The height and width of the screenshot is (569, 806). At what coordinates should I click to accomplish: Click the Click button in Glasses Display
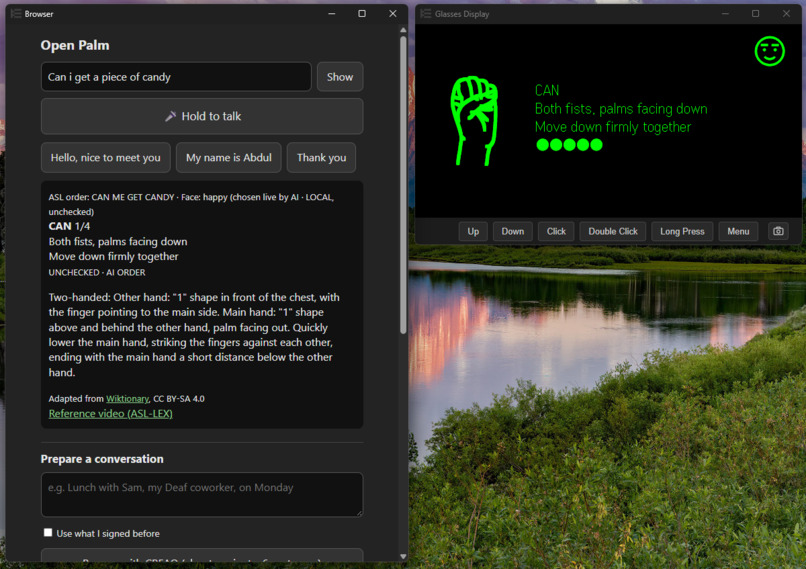click(556, 231)
